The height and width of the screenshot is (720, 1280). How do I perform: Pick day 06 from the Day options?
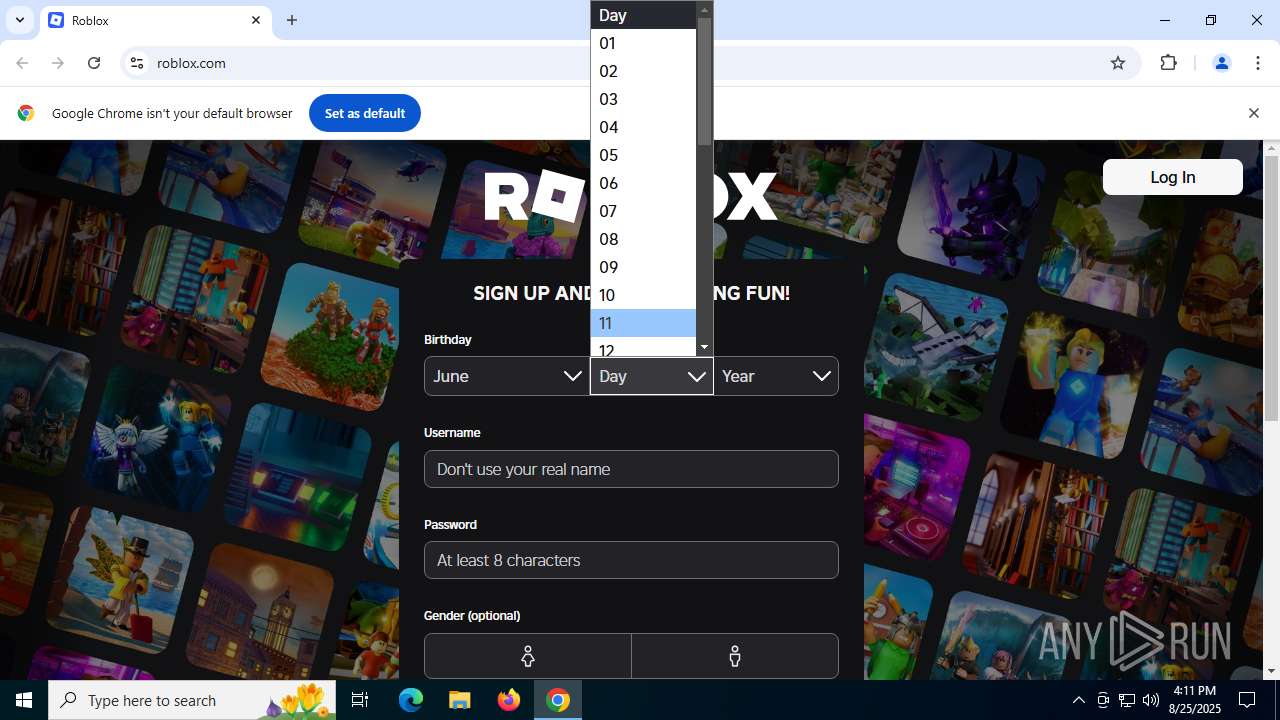pyautogui.click(x=643, y=183)
